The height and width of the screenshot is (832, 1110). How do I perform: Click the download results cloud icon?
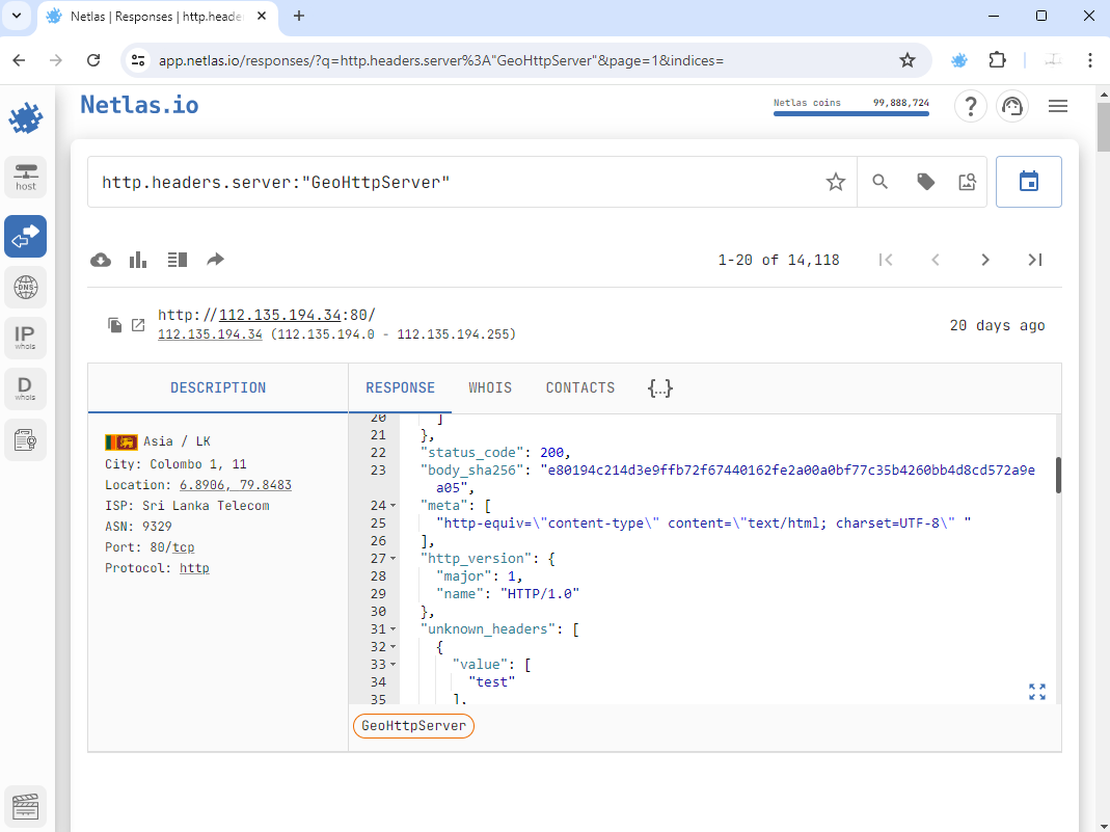click(101, 260)
